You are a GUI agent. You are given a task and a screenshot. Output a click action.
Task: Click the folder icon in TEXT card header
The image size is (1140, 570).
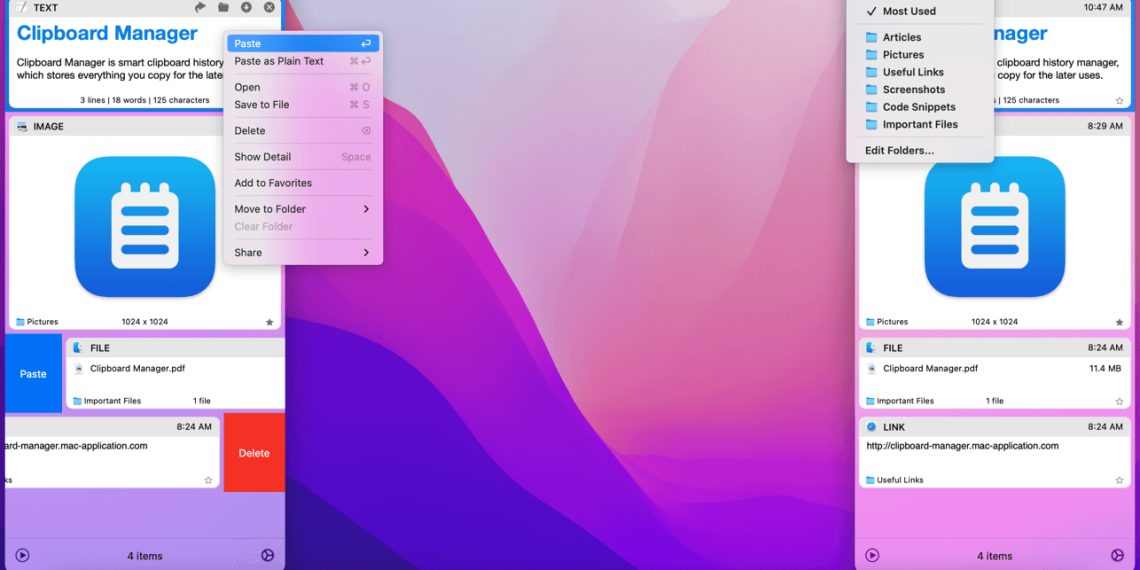point(223,7)
